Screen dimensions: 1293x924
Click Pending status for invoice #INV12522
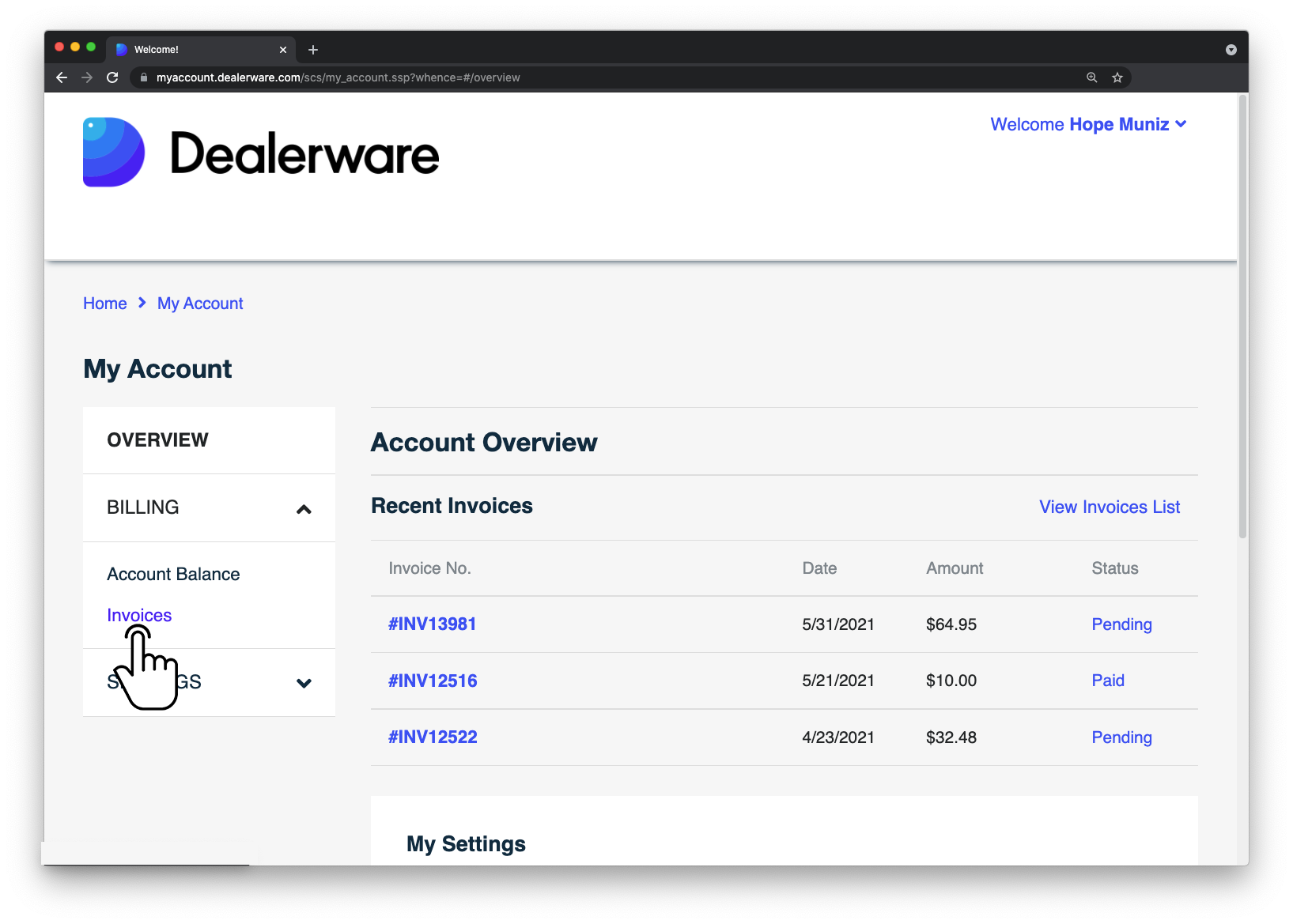tap(1121, 737)
